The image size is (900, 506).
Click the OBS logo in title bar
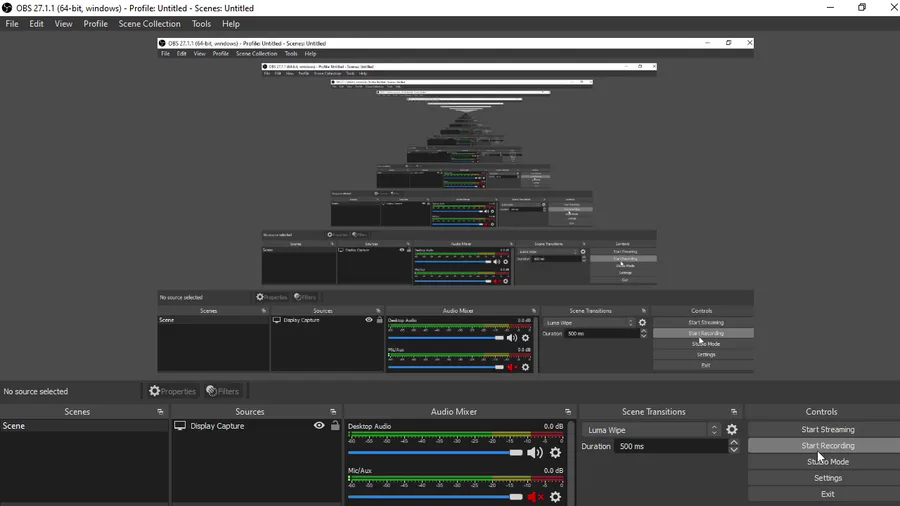point(7,8)
